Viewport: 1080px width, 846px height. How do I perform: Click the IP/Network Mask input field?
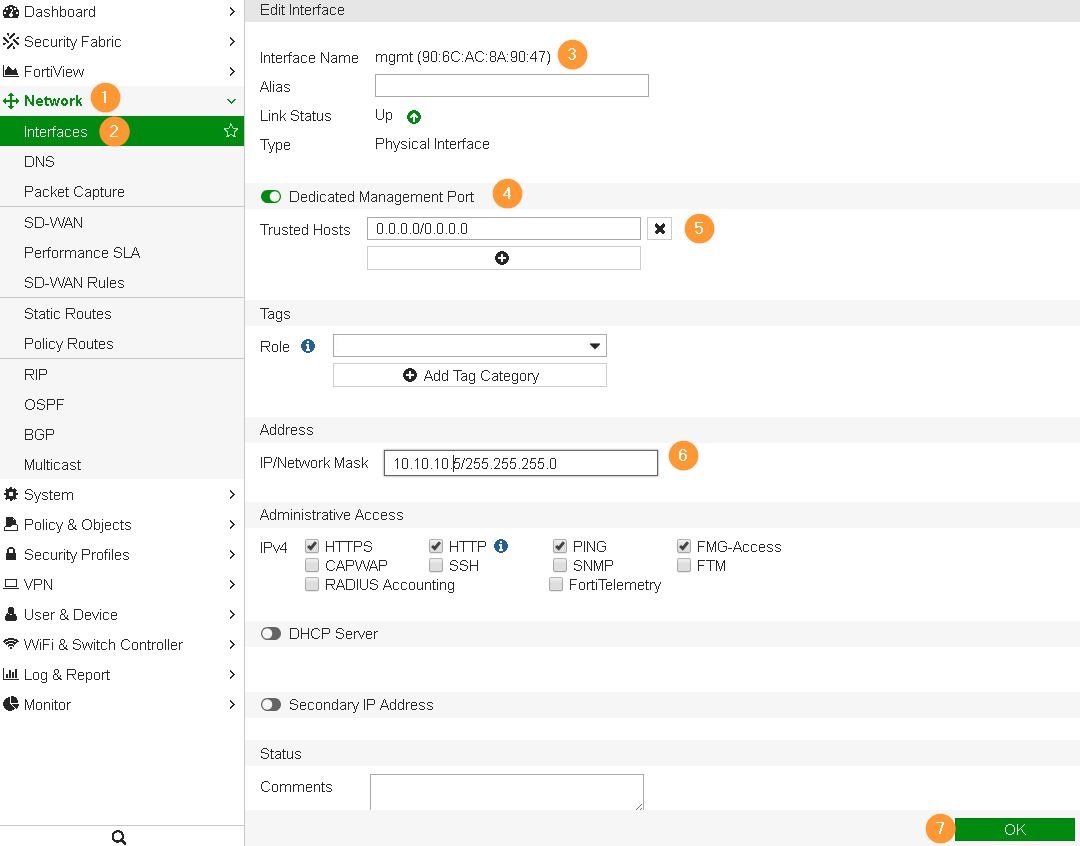coord(521,463)
